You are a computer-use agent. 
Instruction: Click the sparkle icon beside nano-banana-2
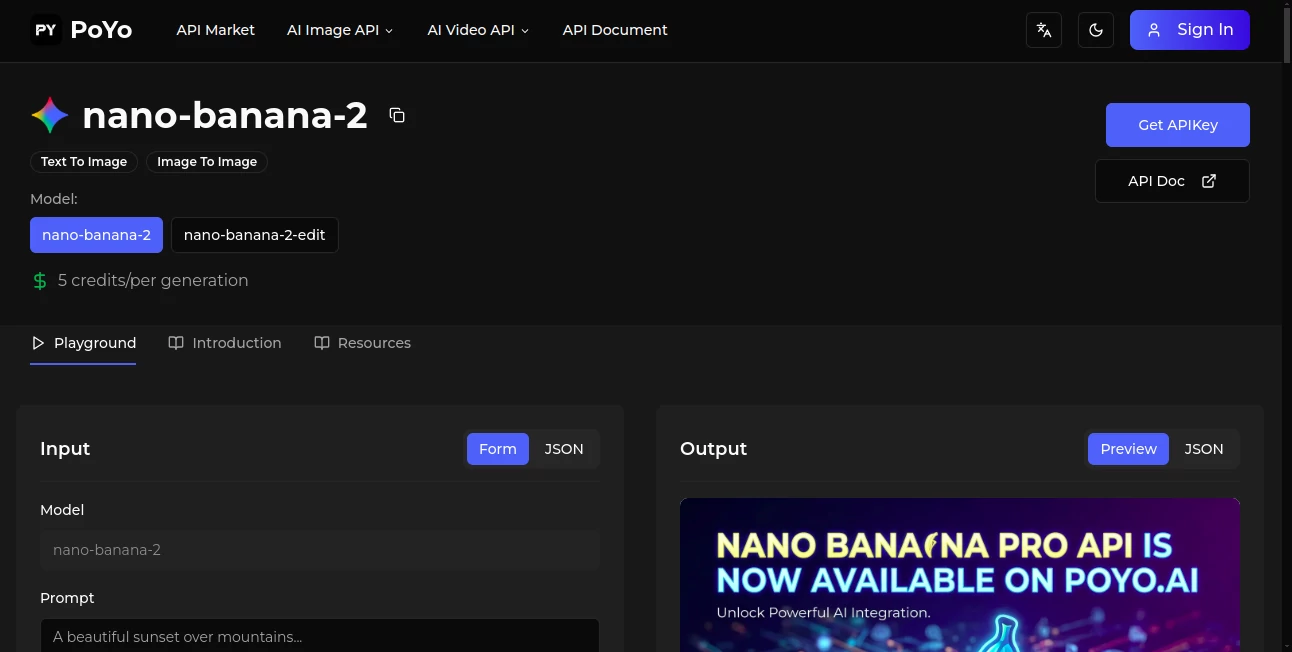[49, 114]
